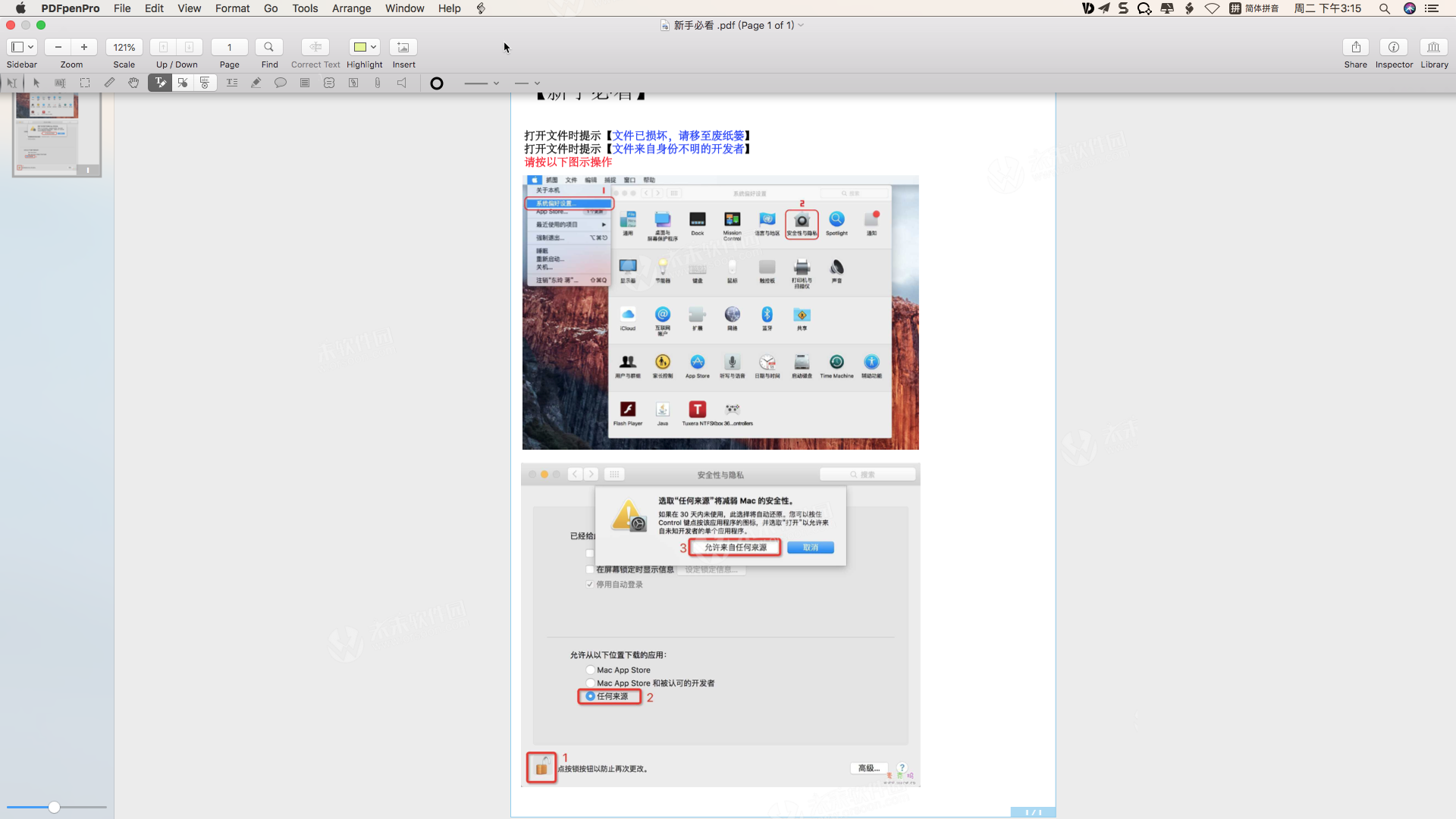Expand the Sidebar view options dropdown
Screen dimensions: 1456x819
click(x=31, y=47)
